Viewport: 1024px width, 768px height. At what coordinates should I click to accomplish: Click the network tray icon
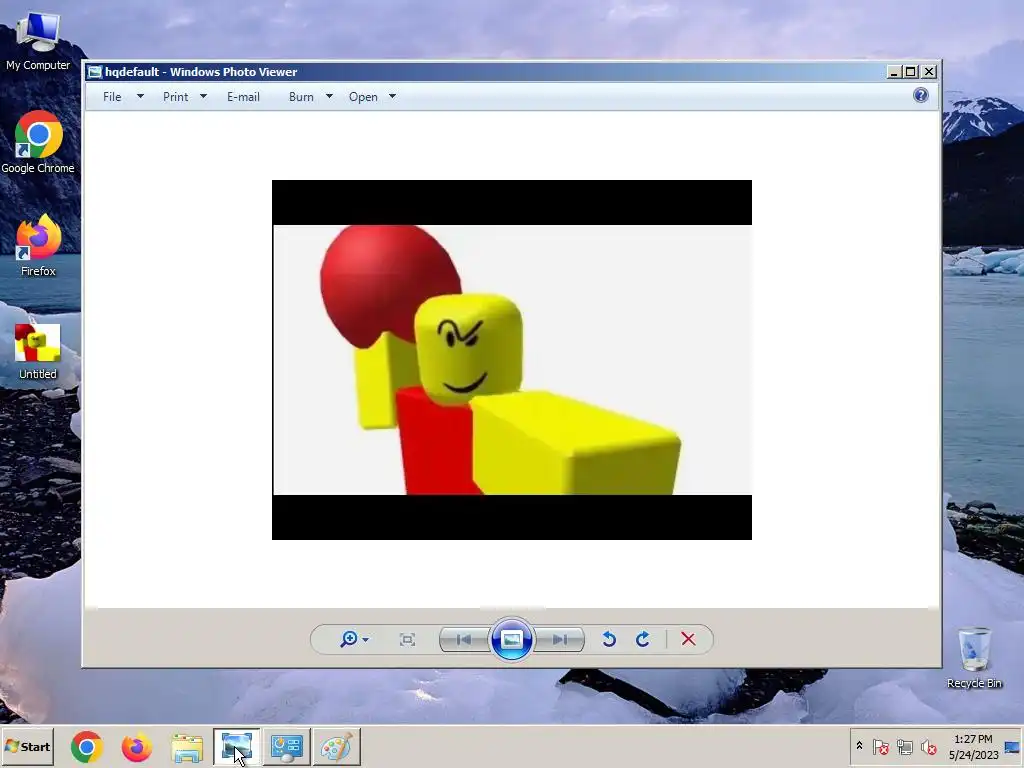tap(904, 746)
